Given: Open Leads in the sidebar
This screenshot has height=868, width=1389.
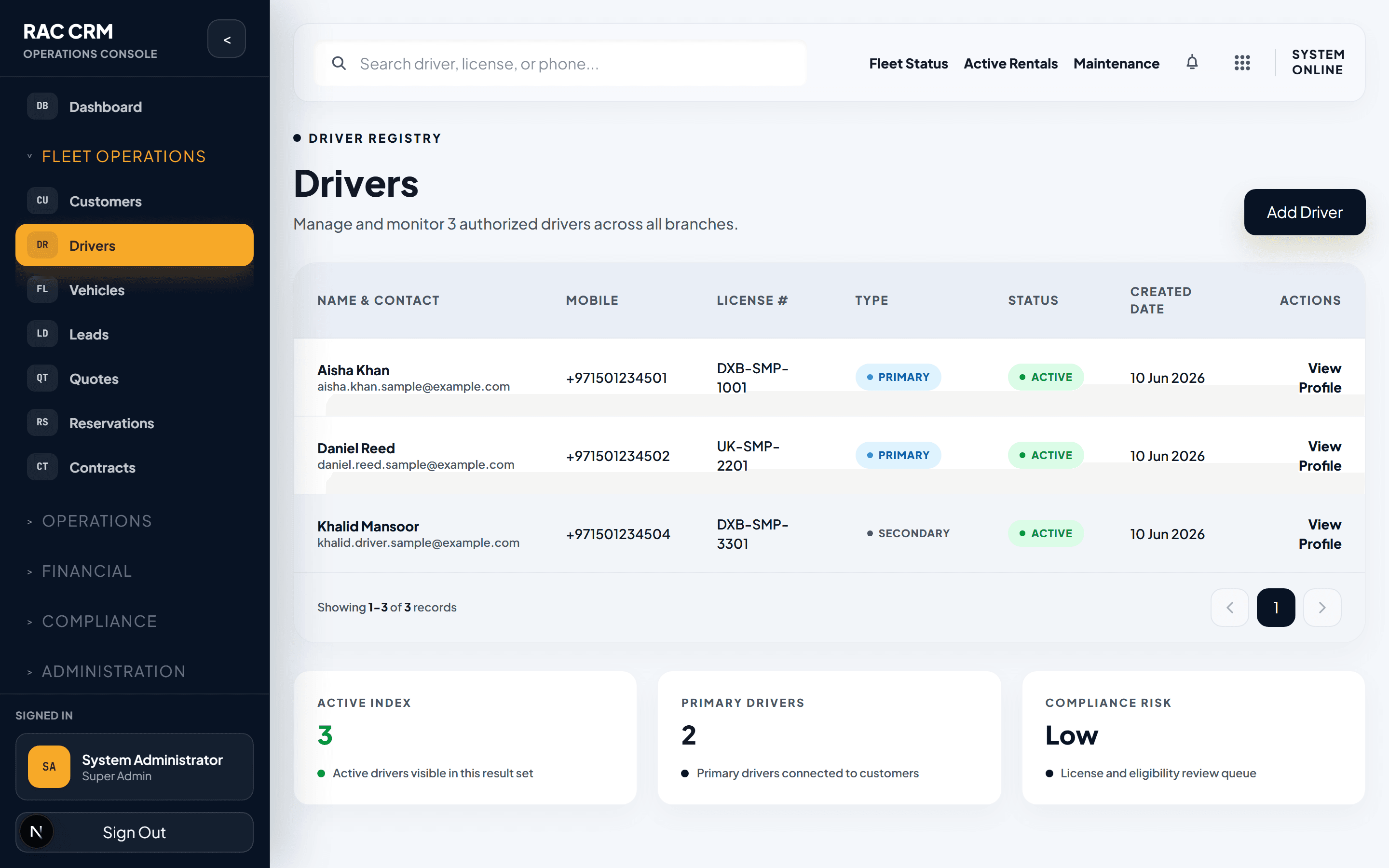Looking at the screenshot, I should tap(134, 335).
